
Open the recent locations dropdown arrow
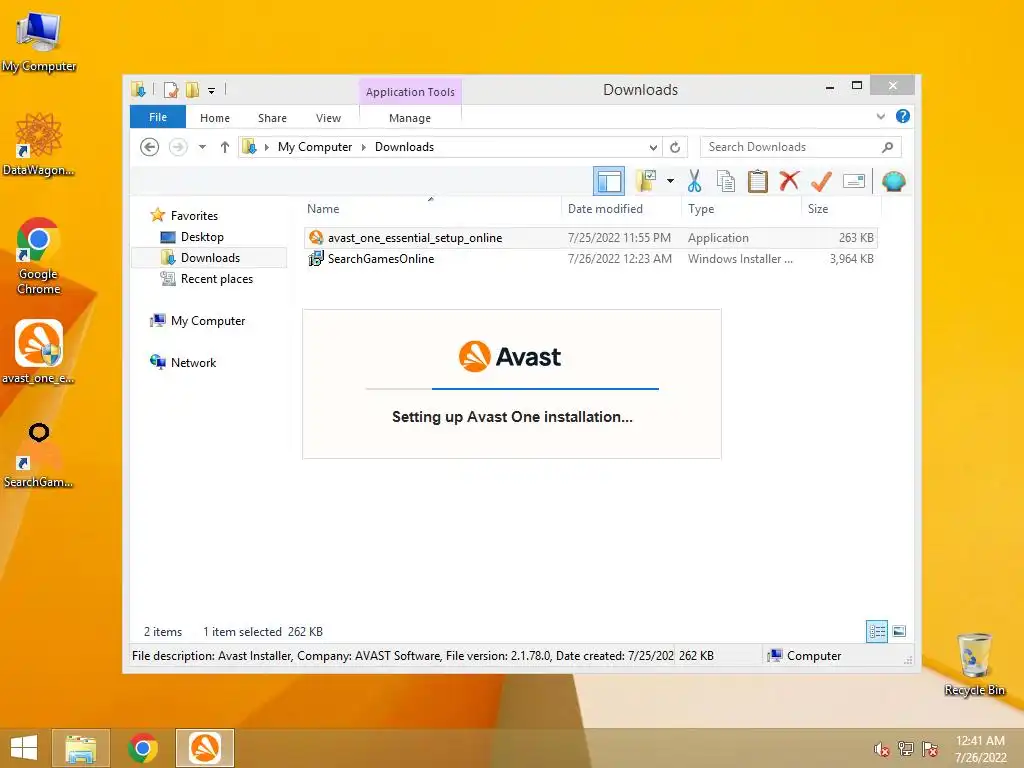click(x=202, y=147)
